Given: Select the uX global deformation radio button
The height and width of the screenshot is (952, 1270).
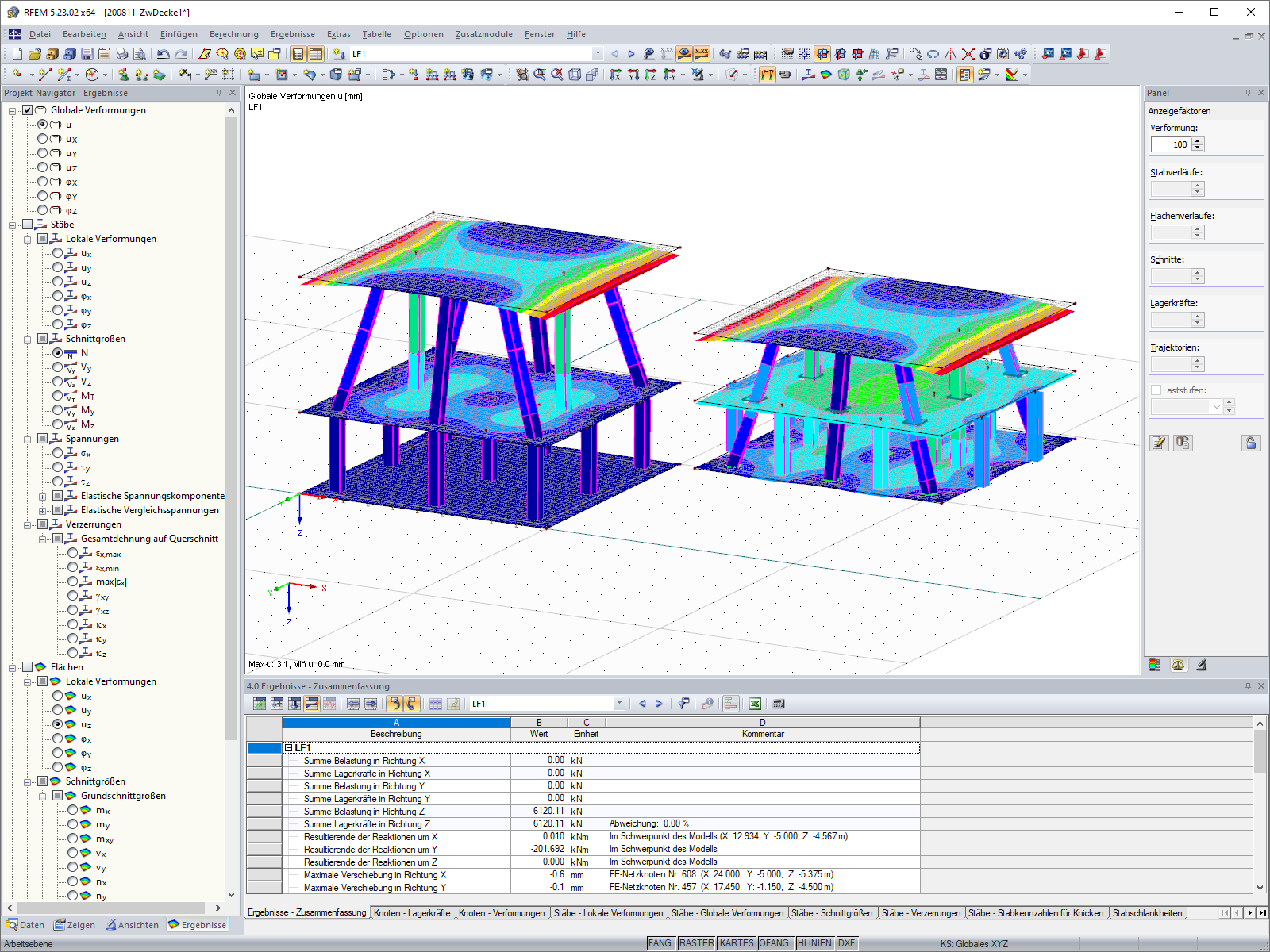Looking at the screenshot, I should click(43, 139).
